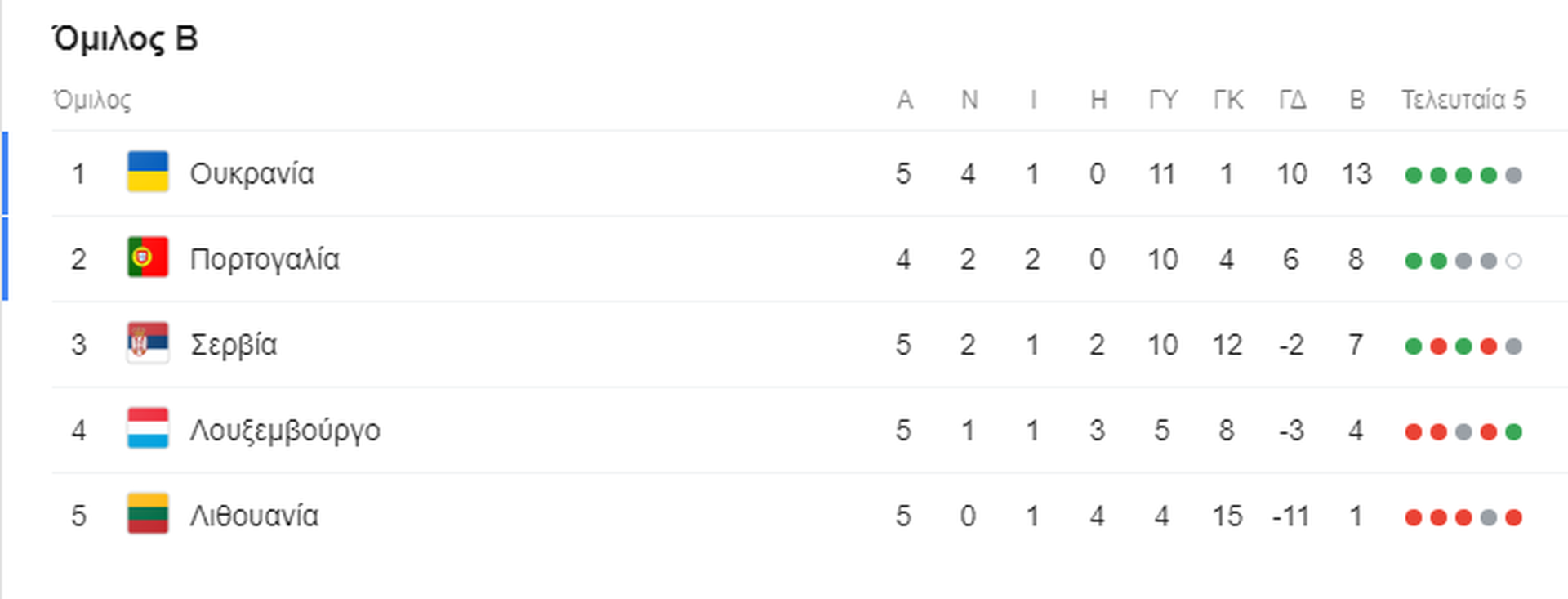
Task: Open the Λιθουανία team page
Action: tap(254, 516)
